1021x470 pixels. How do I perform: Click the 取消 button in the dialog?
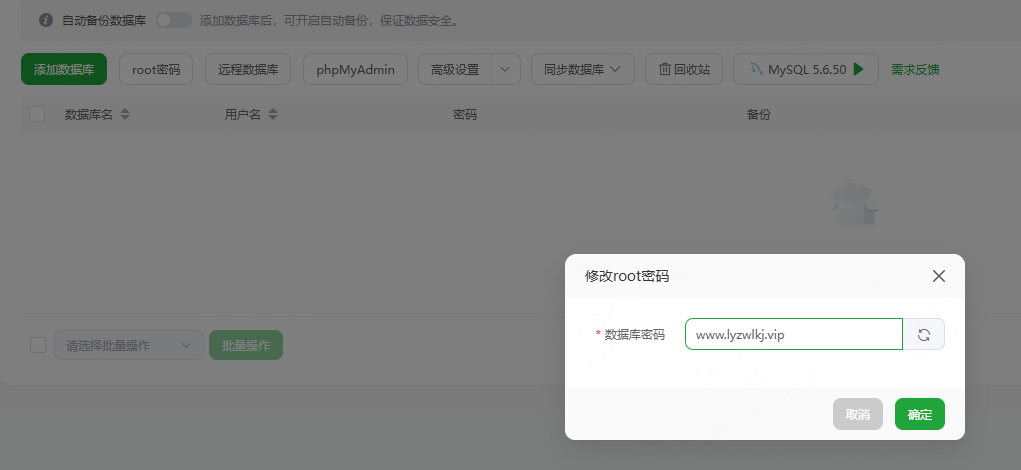tap(858, 414)
